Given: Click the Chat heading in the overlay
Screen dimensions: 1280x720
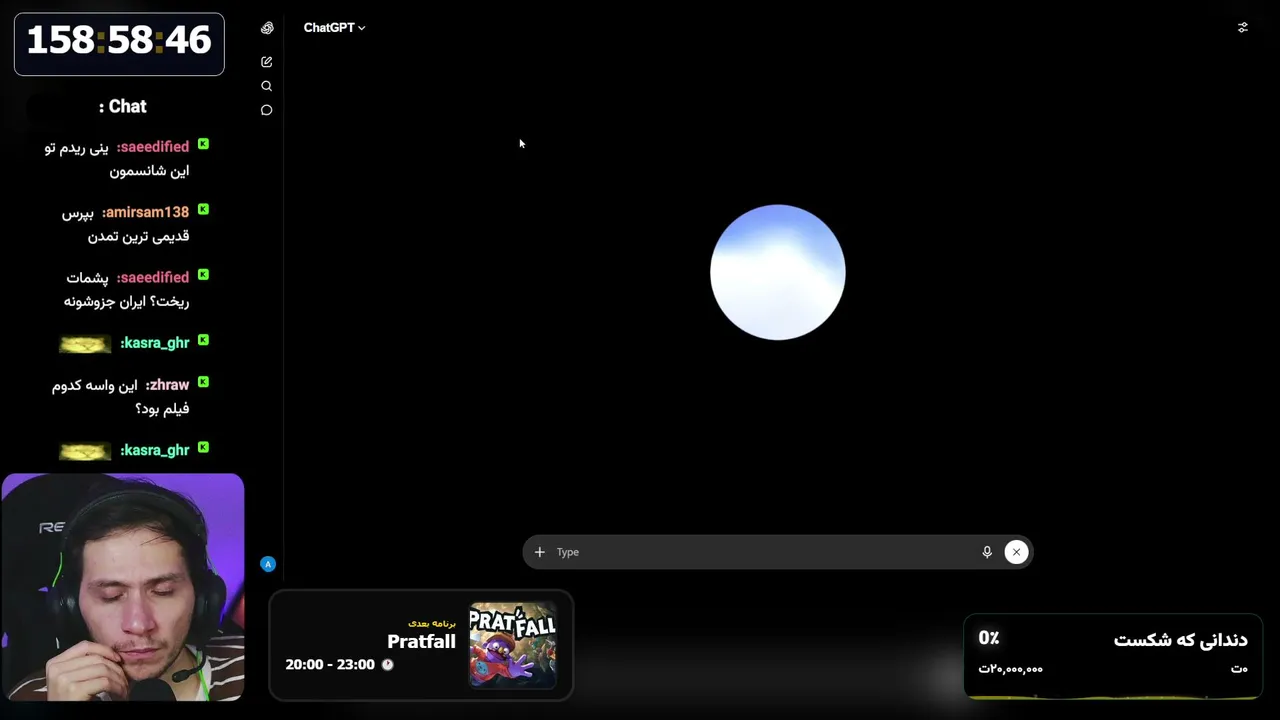Looking at the screenshot, I should point(123,106).
